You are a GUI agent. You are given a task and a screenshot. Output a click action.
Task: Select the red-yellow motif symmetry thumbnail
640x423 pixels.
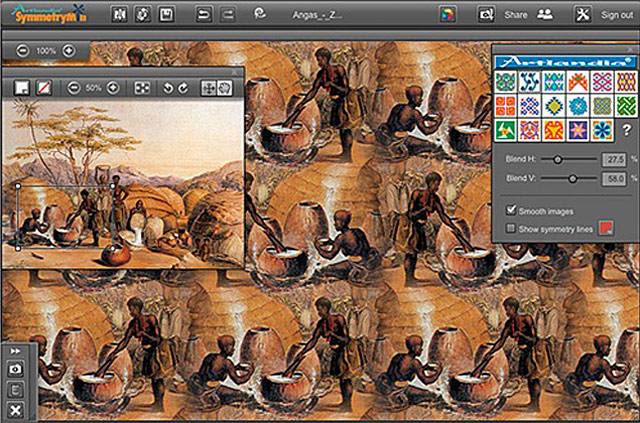click(554, 130)
